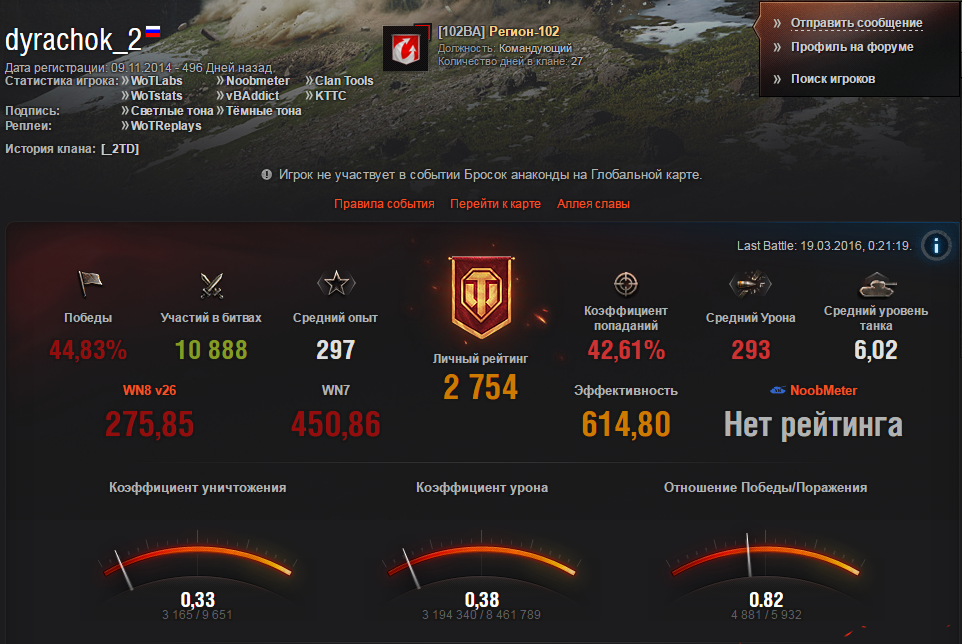Click the victories flag icon
962x644 pixels.
pos(90,283)
